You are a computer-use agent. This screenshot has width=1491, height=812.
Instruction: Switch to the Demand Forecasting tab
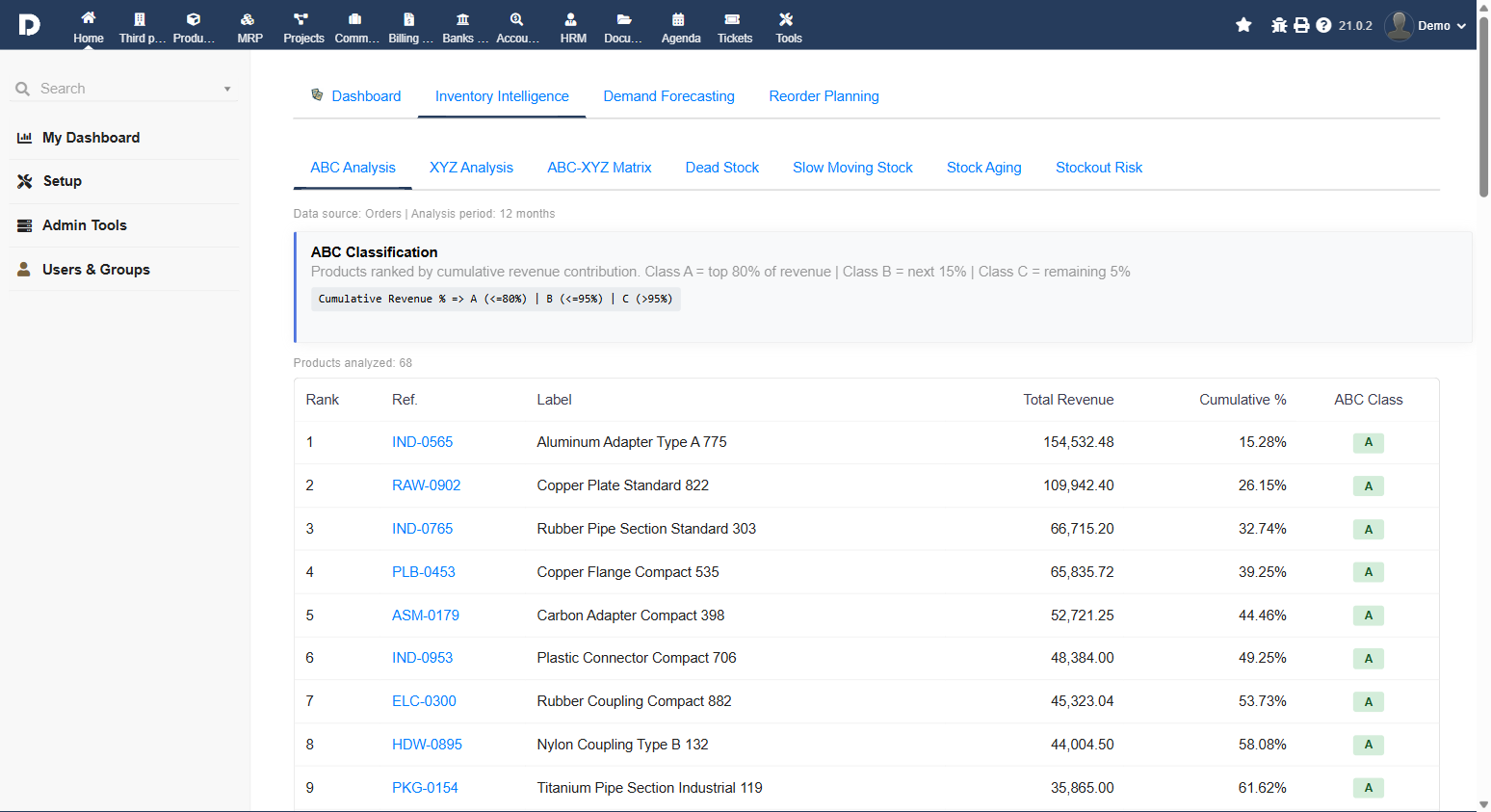coord(668,96)
